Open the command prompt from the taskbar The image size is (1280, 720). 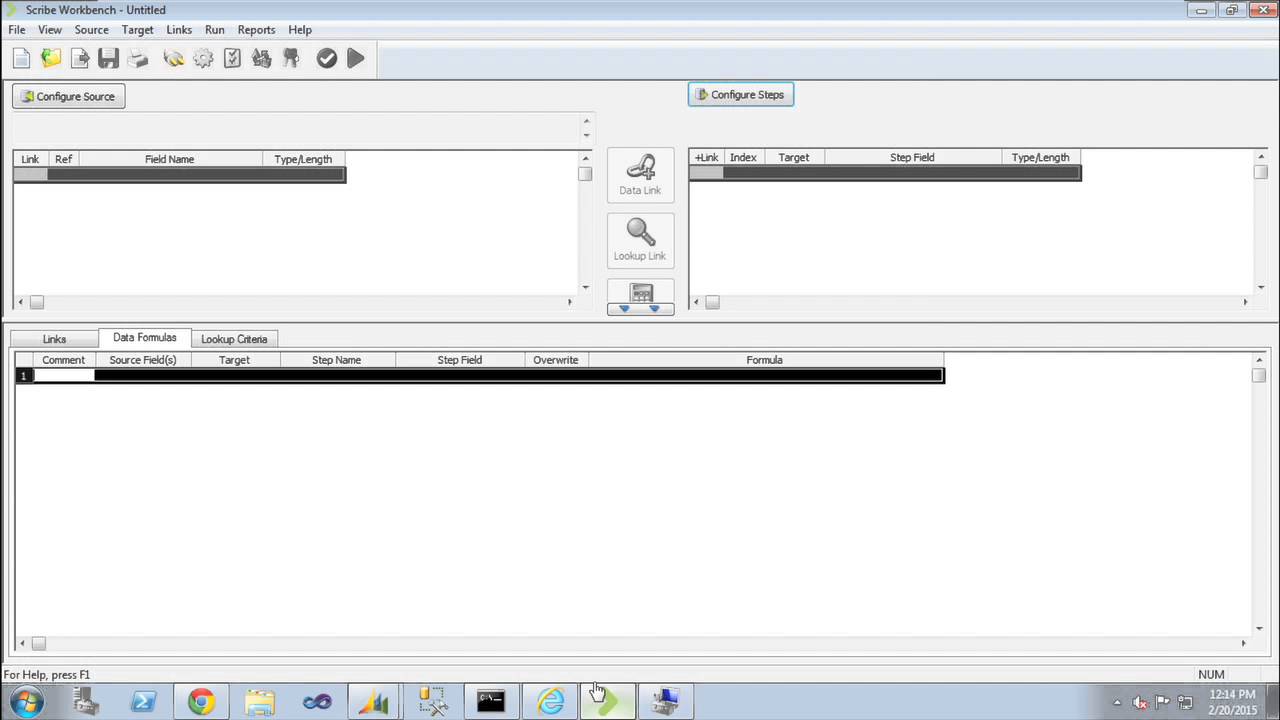click(x=490, y=702)
